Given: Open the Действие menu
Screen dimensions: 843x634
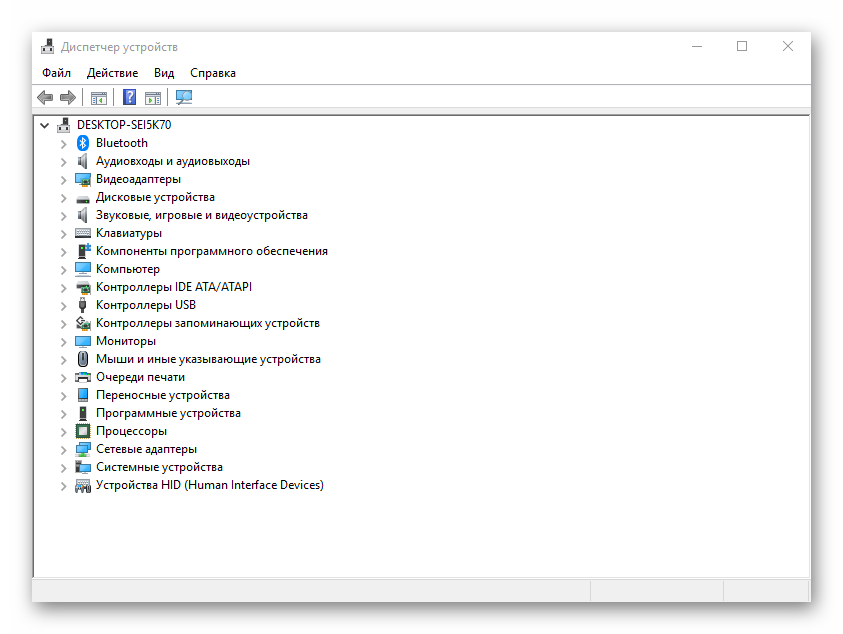Looking at the screenshot, I should 112,73.
